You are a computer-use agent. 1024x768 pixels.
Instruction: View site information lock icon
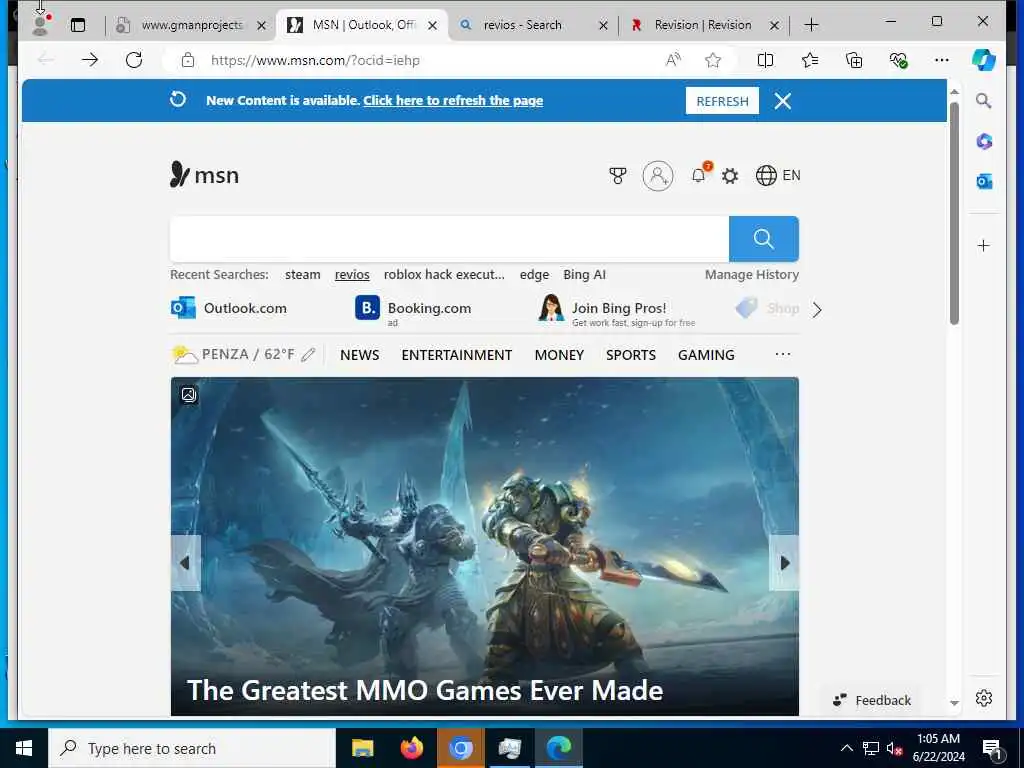click(187, 60)
